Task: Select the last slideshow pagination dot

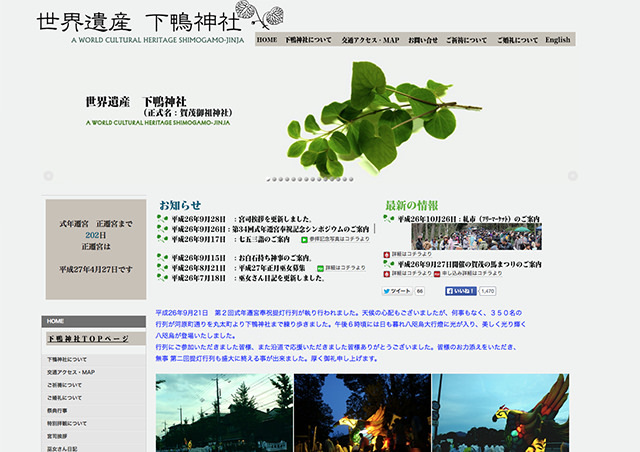Action: pyautogui.click(x=351, y=179)
